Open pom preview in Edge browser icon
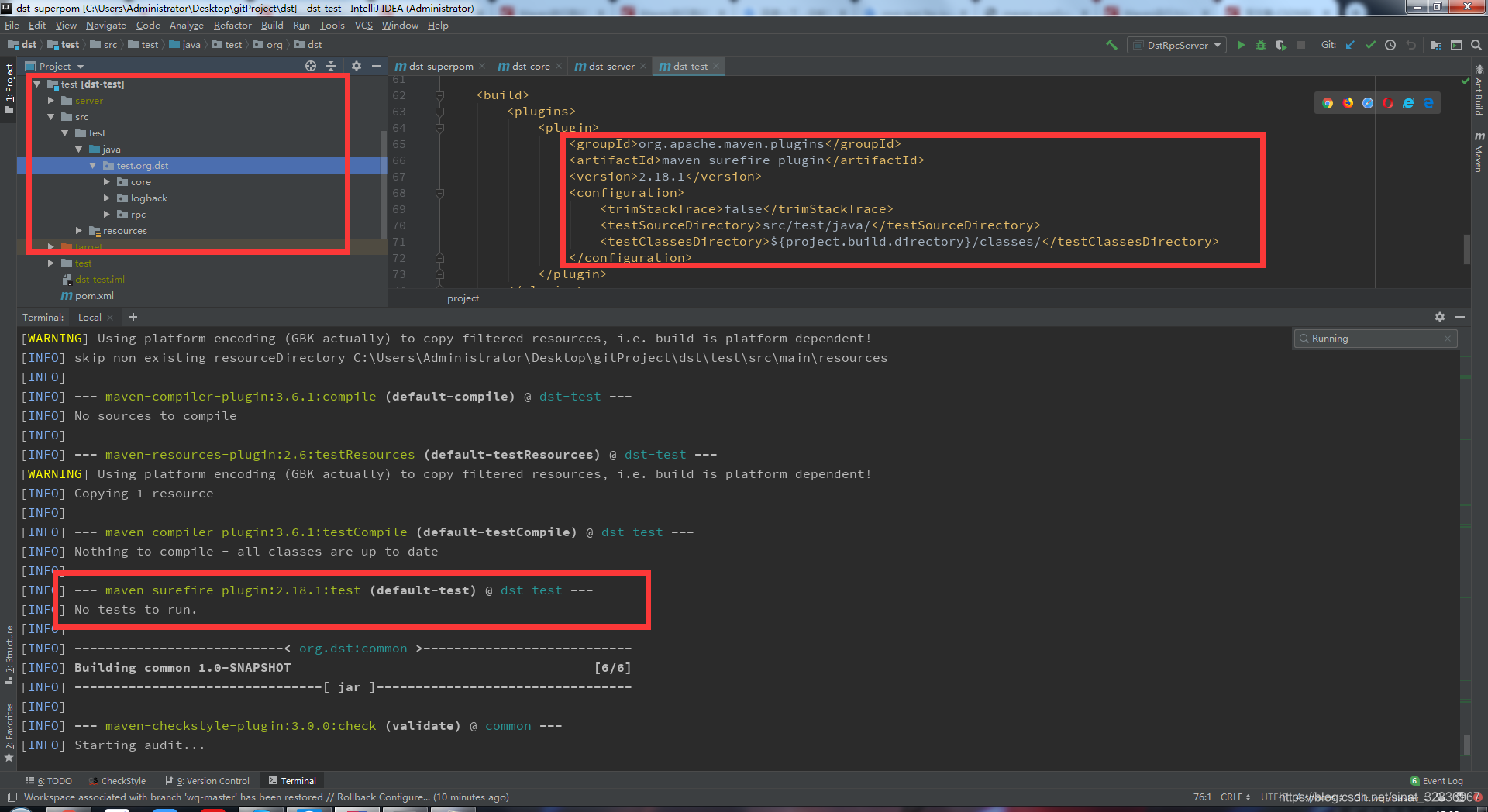The width and height of the screenshot is (1488, 812). click(1428, 102)
